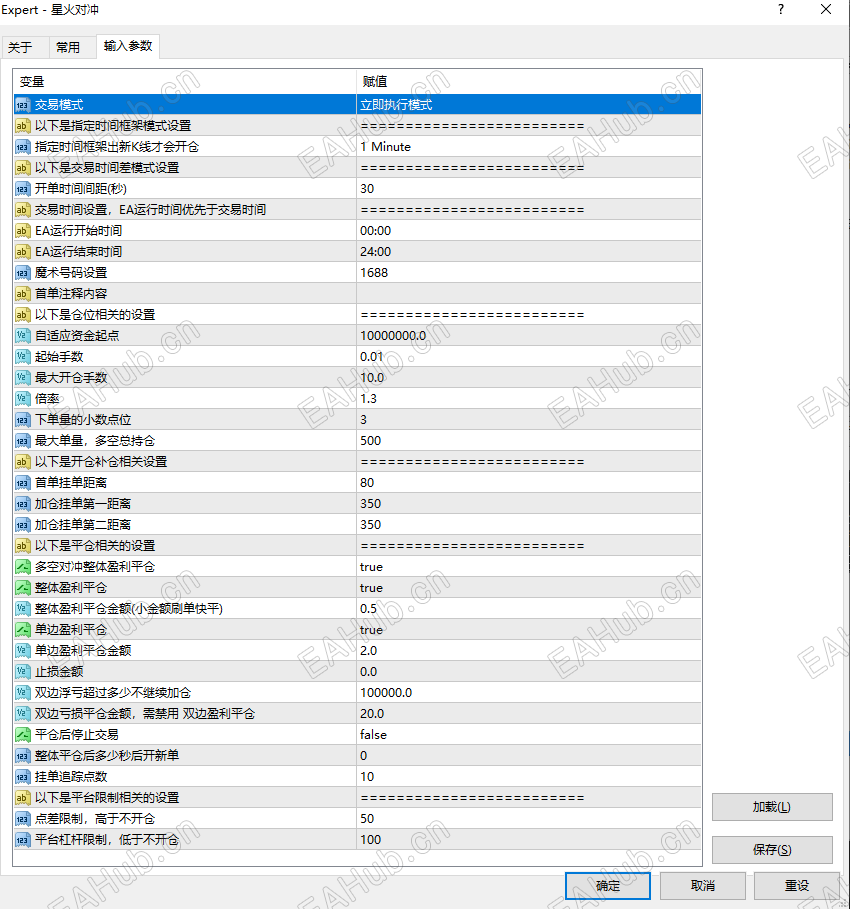The height and width of the screenshot is (909, 850).
Task: Click the bool icon beside 整体盈利平仓
Action: (x=22, y=588)
